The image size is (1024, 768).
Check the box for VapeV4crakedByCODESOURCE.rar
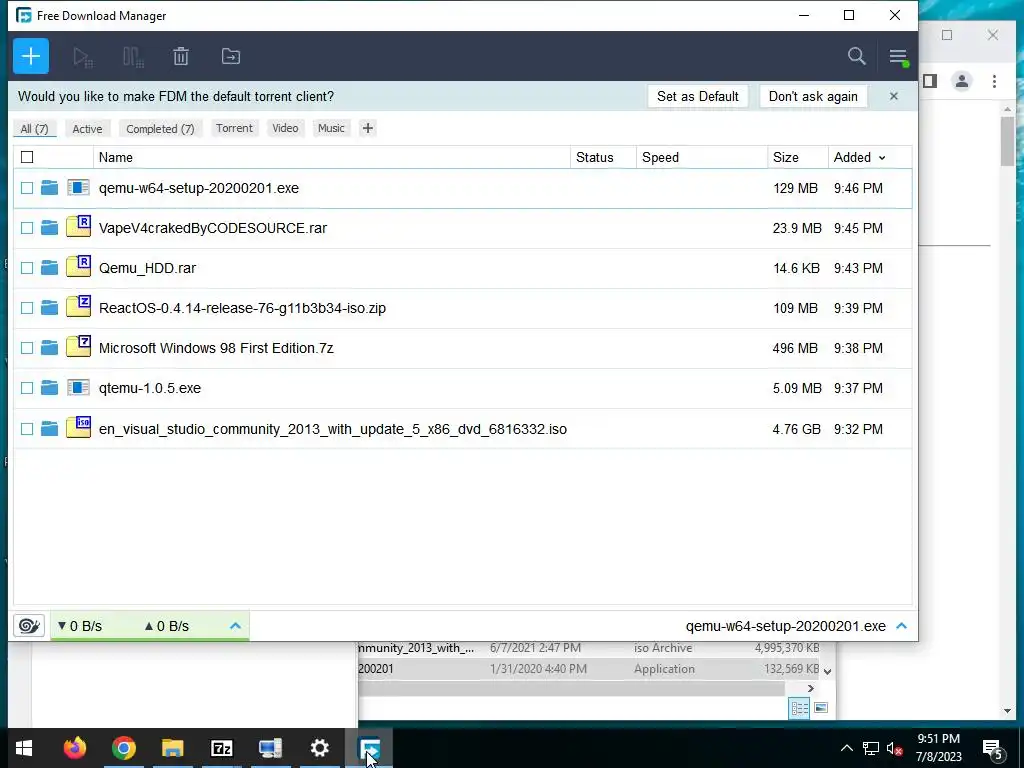[x=27, y=228]
